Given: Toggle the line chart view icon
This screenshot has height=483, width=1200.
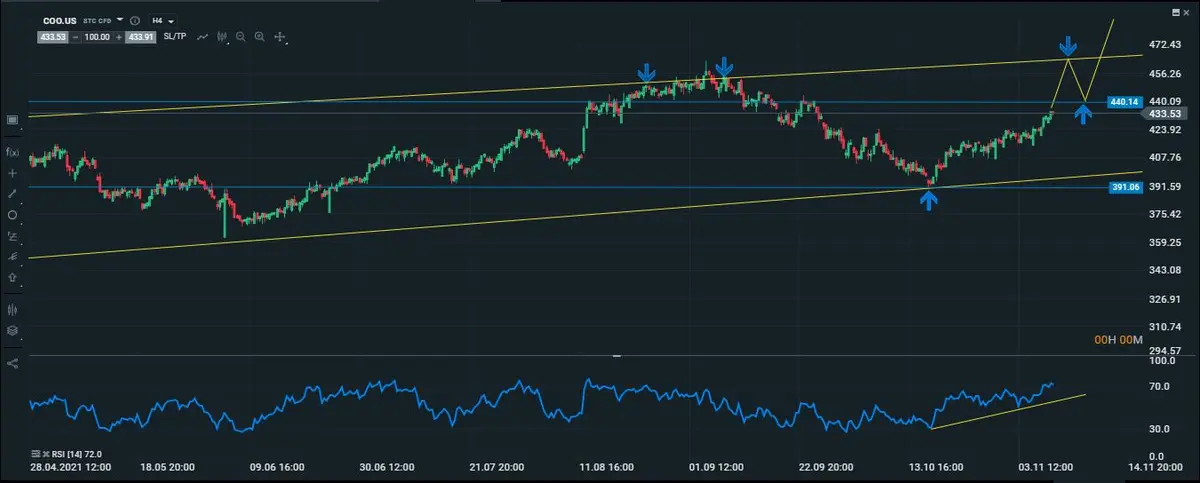Looking at the screenshot, I should 203,37.
